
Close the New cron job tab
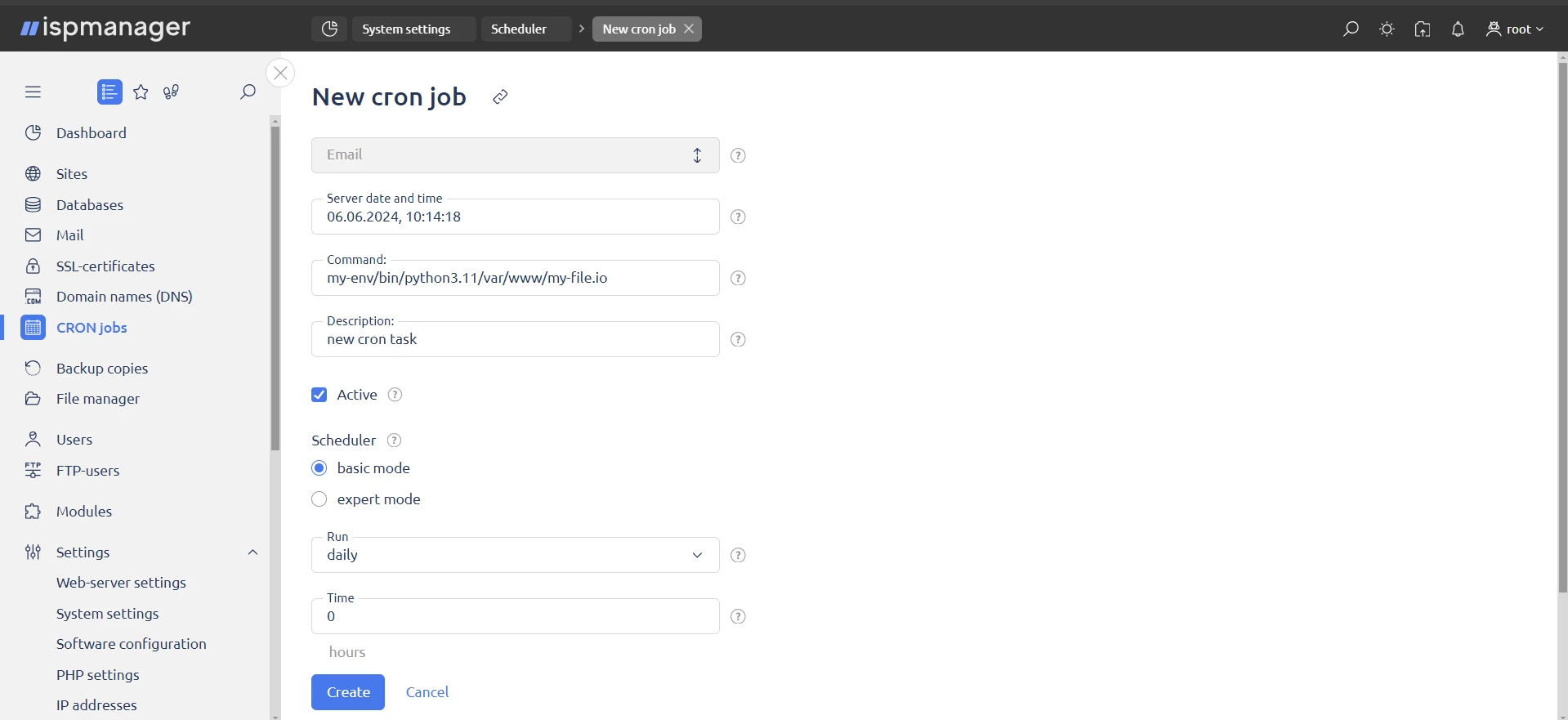pyautogui.click(x=689, y=29)
